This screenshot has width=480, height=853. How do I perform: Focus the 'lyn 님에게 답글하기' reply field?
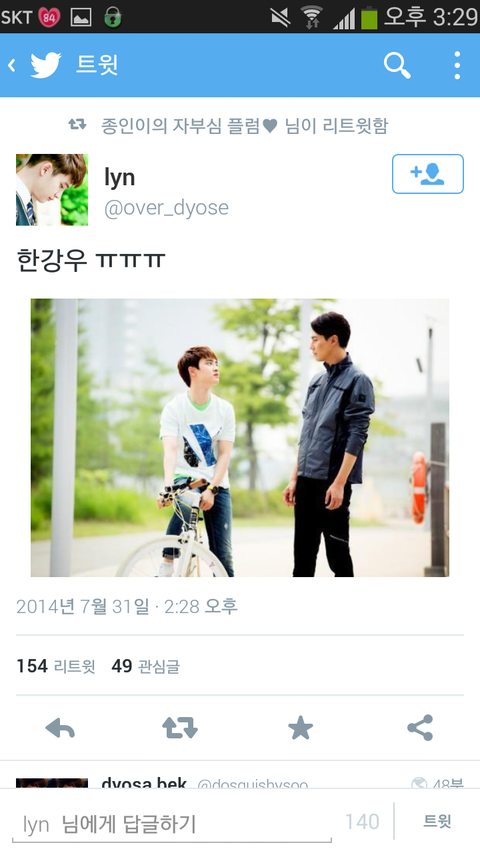(x=171, y=824)
